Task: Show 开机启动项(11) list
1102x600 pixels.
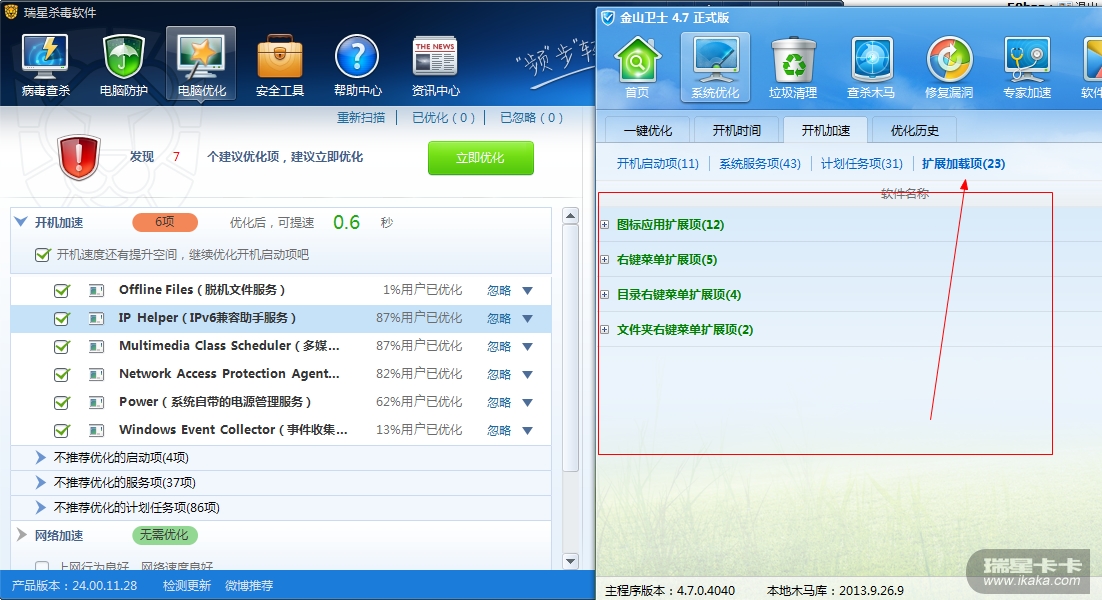Action: [658, 164]
